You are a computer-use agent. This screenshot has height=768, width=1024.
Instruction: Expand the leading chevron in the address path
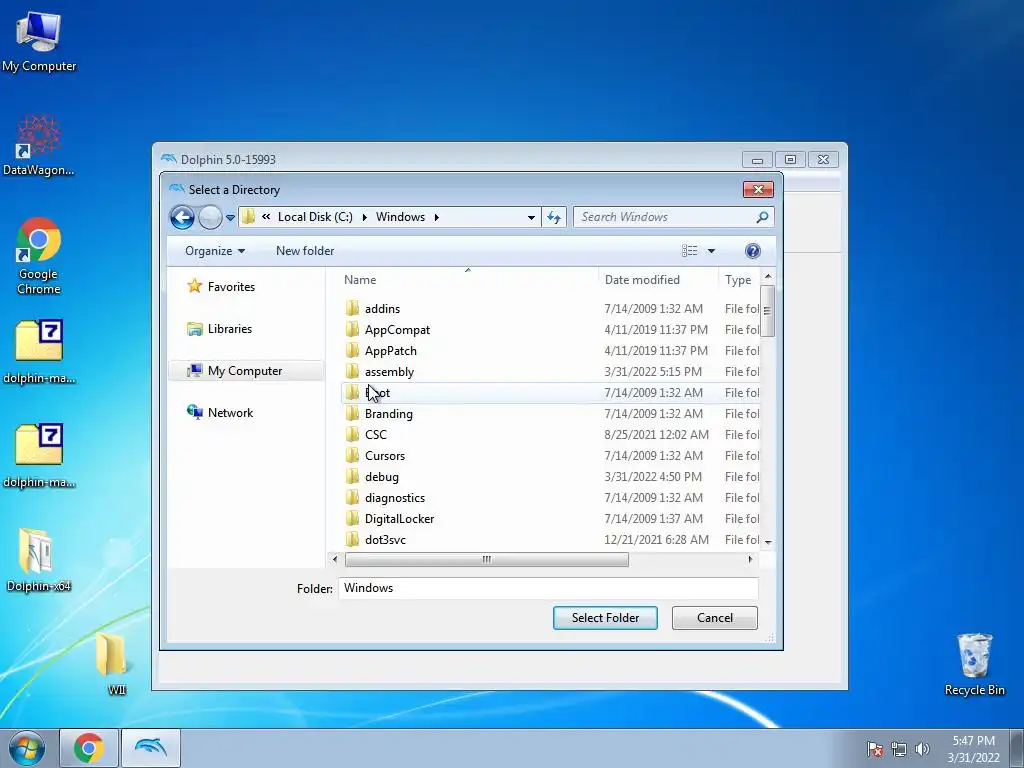point(266,217)
